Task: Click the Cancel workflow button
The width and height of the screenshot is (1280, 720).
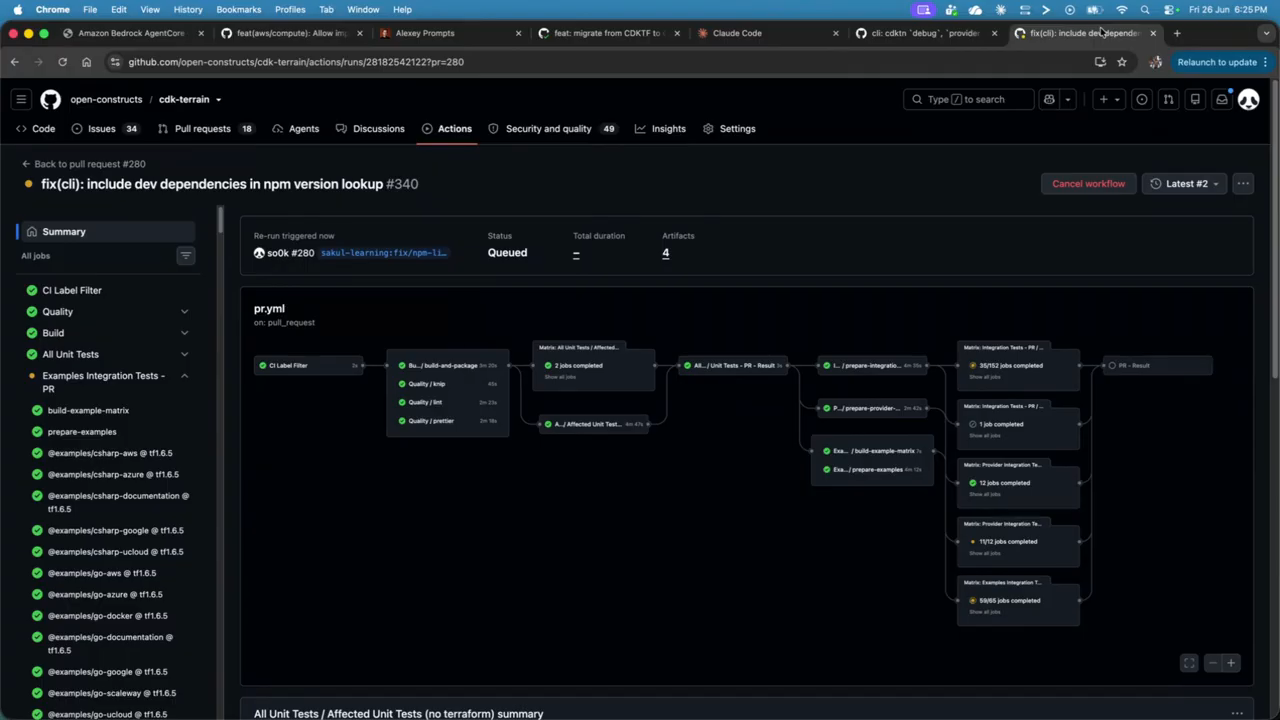Action: coord(1088,184)
